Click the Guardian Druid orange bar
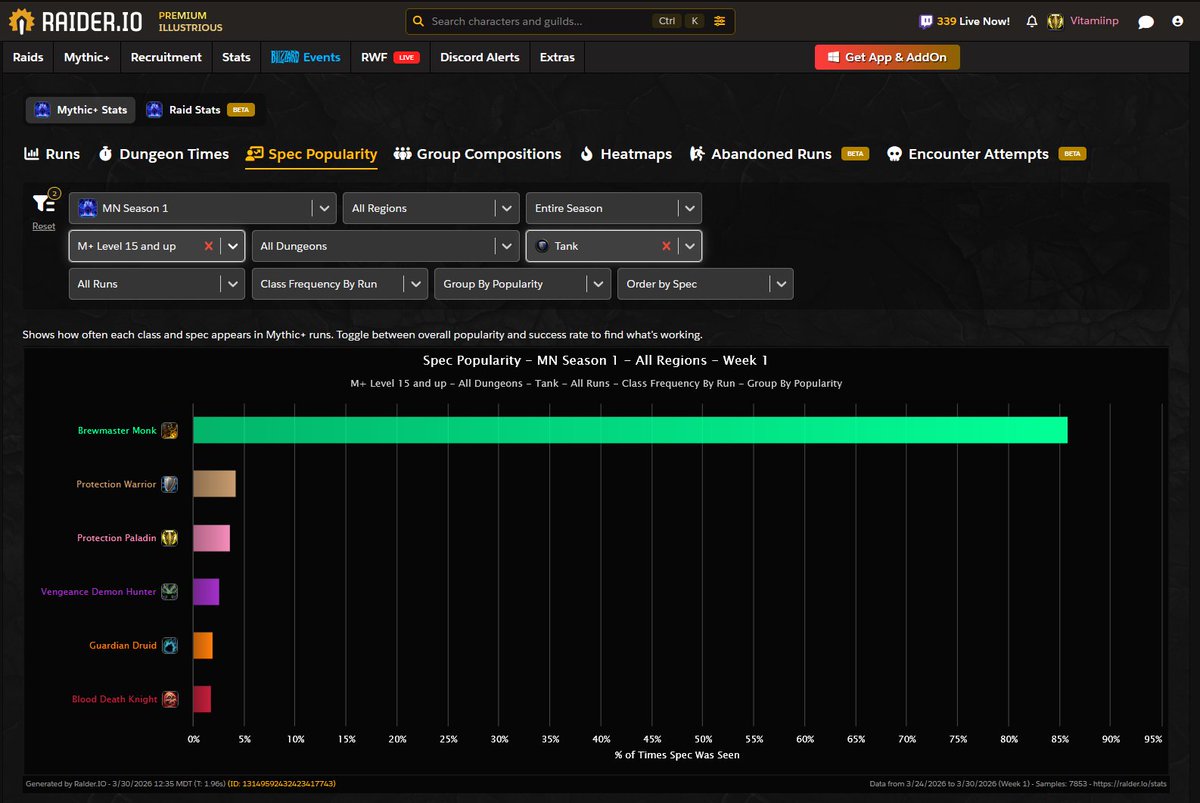Viewport: 1200px width, 803px height. coord(203,646)
